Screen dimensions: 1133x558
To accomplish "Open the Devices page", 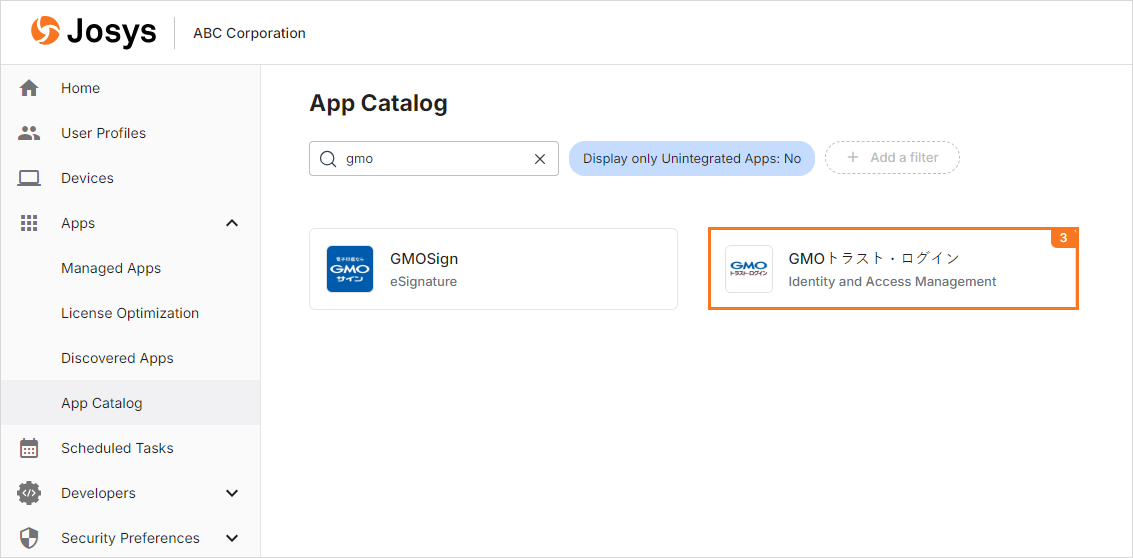I will pyautogui.click(x=131, y=178).
